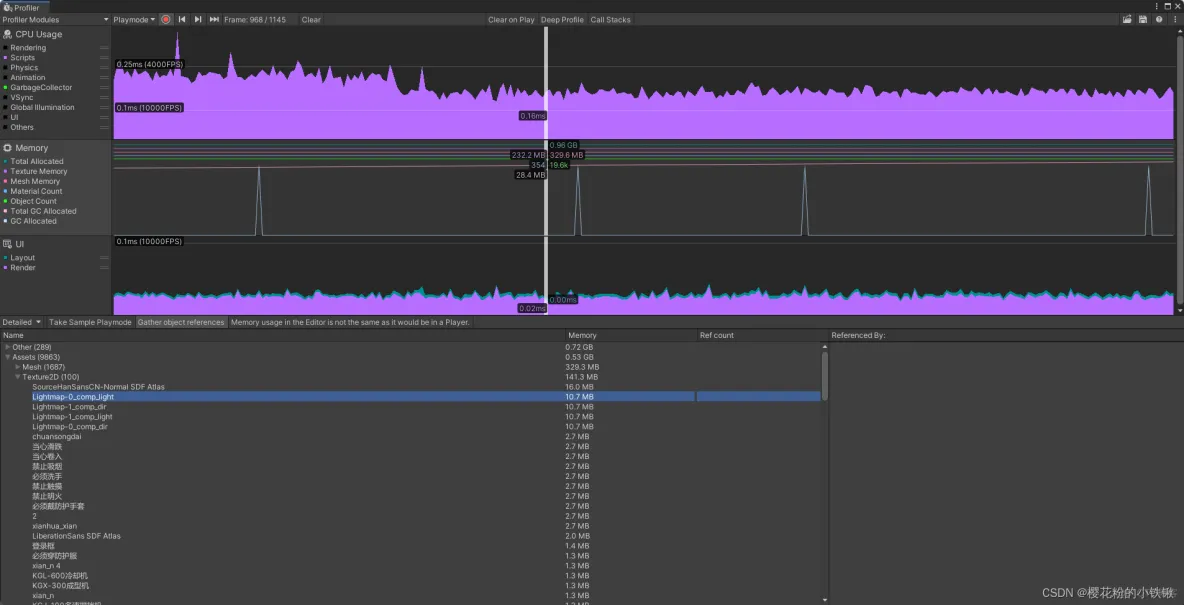Click Take Sample Playmode
1184x605 pixels.
tap(90, 322)
